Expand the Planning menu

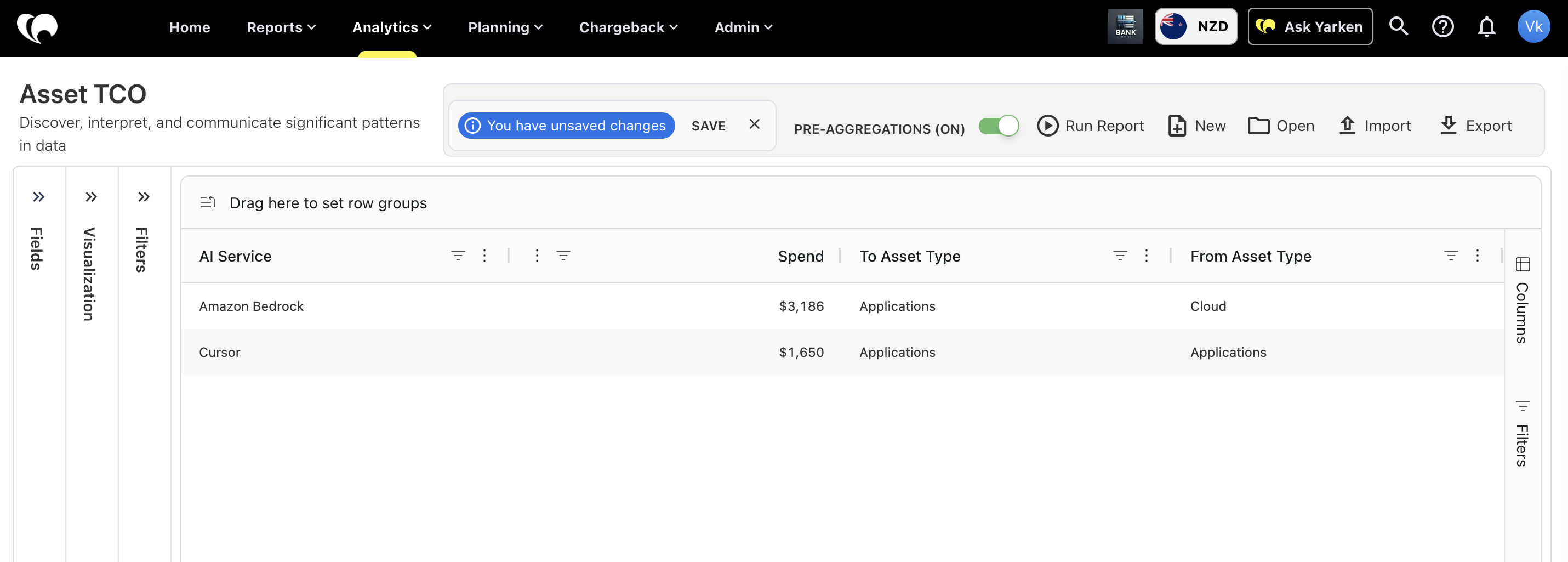(x=505, y=27)
